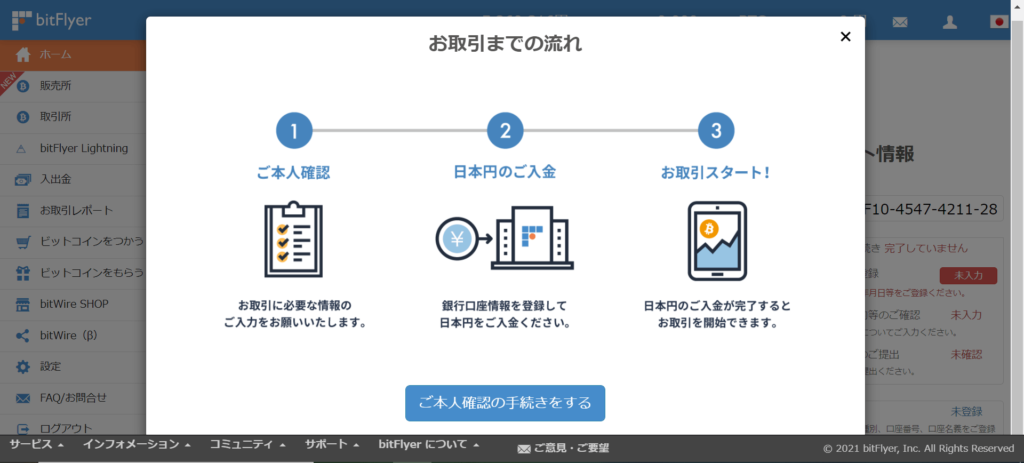
Task: Click the money icon beside 入出金
Action: click(x=23, y=180)
